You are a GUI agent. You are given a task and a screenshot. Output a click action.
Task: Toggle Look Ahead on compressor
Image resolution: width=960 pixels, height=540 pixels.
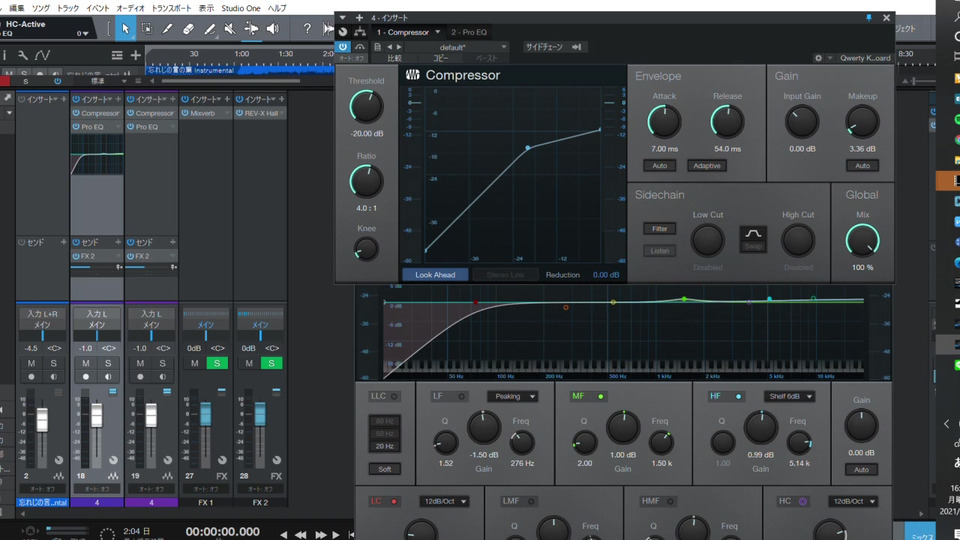point(435,275)
